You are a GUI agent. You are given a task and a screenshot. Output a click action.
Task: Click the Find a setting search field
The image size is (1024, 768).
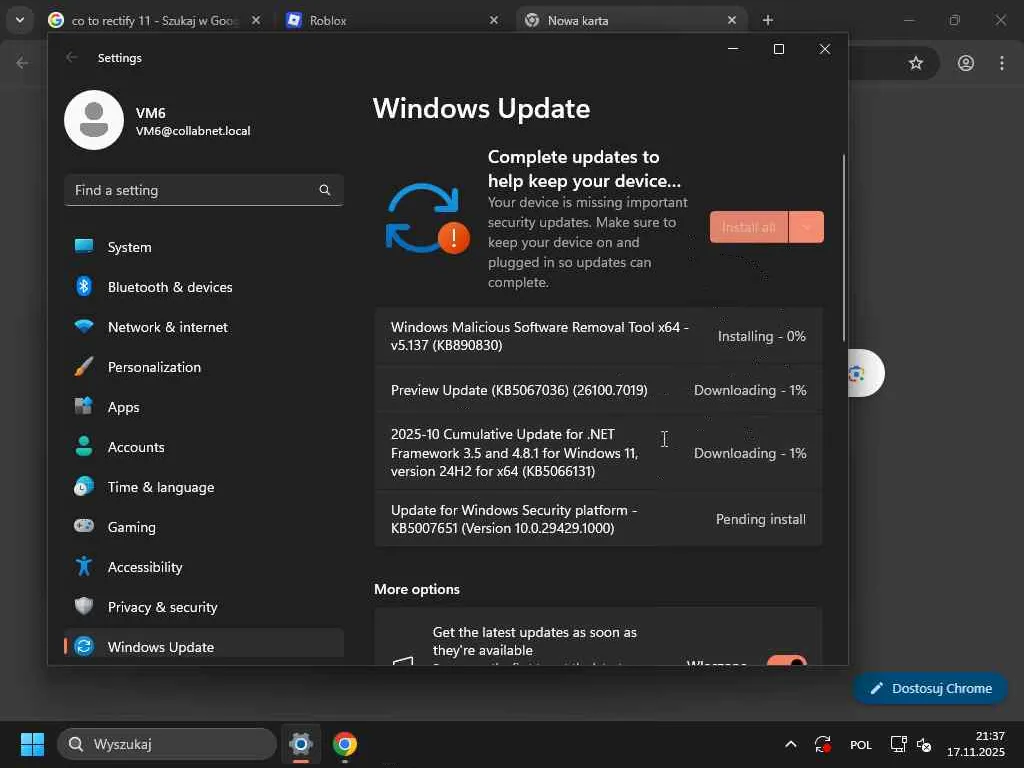click(204, 190)
